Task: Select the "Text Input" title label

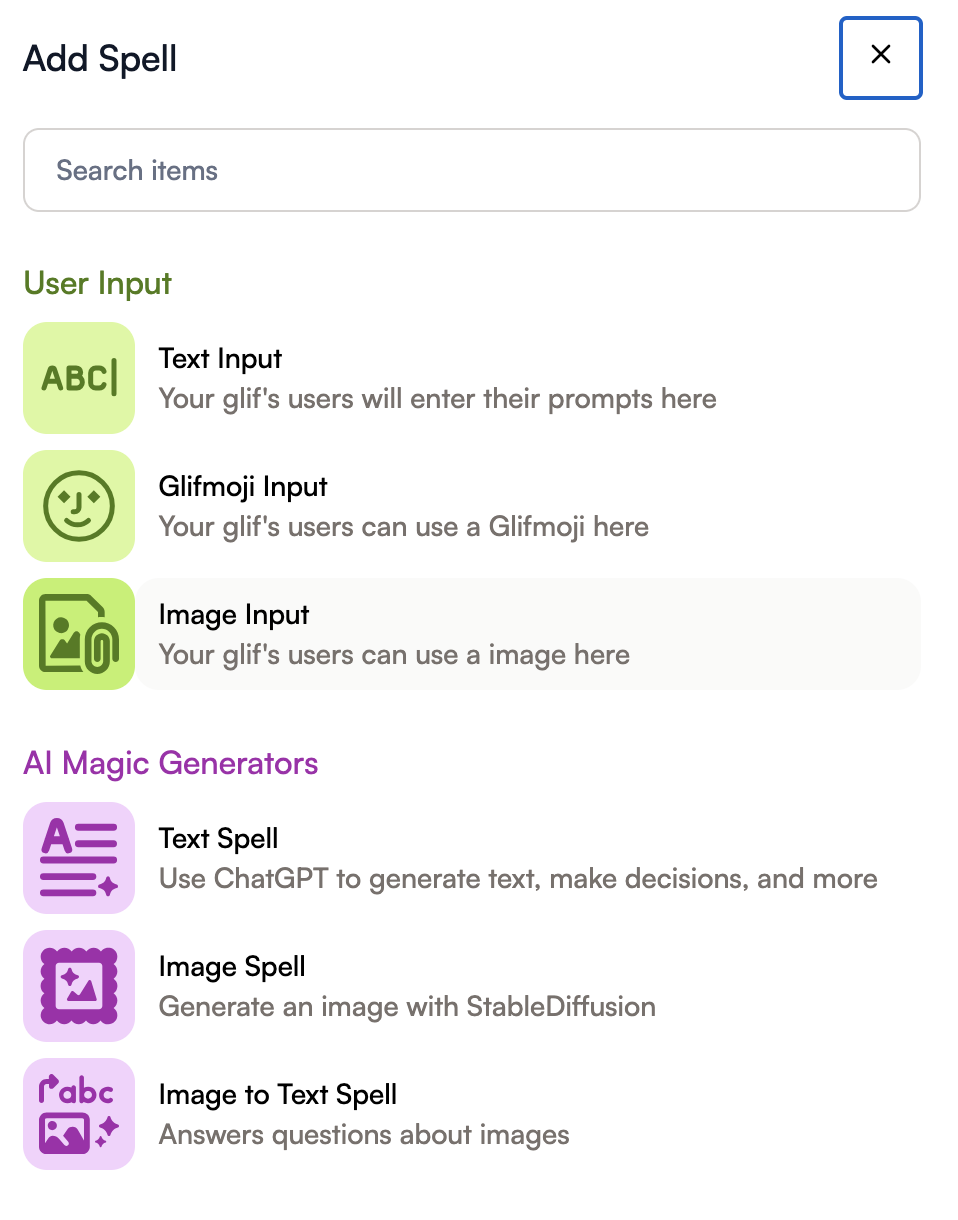Action: point(220,359)
